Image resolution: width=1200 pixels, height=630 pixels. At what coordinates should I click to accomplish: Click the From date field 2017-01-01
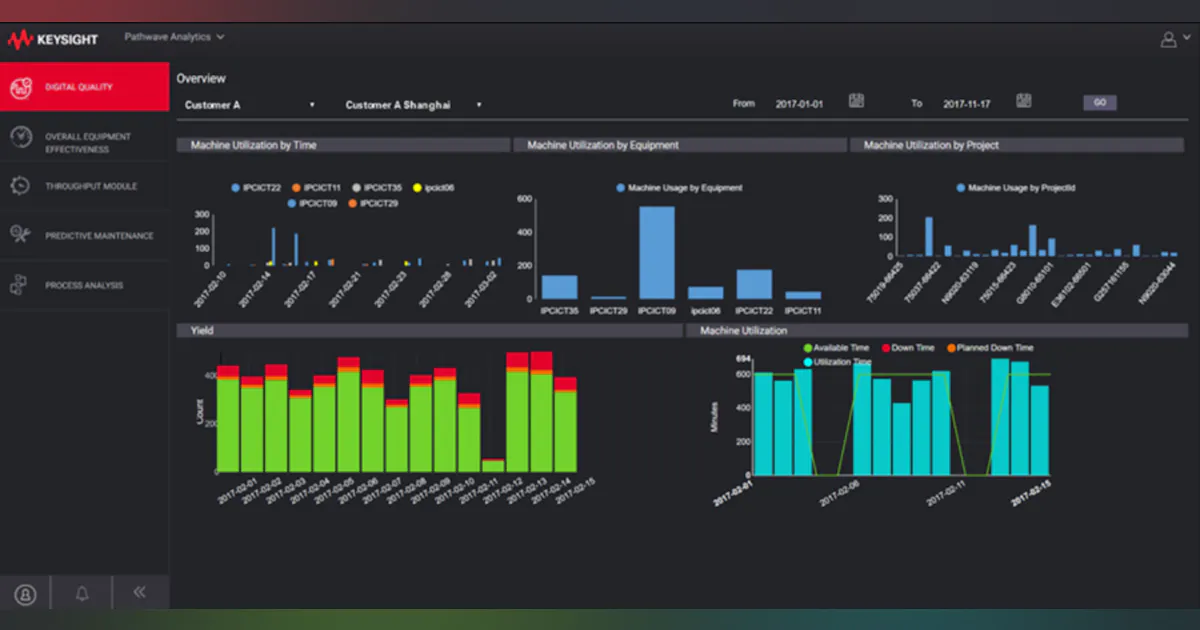[x=799, y=104]
